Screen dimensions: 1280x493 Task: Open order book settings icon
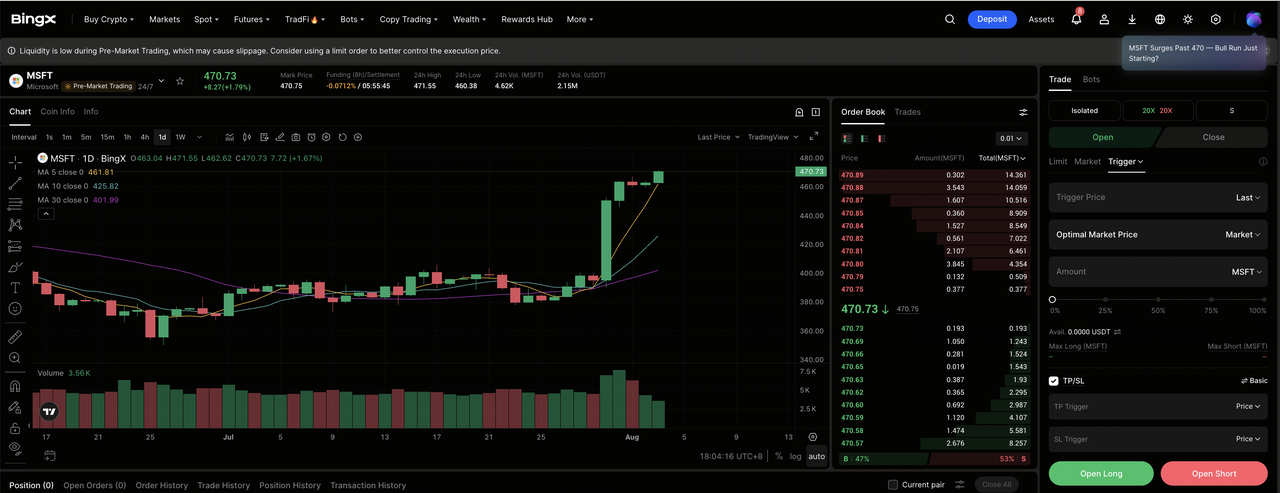click(x=1023, y=113)
